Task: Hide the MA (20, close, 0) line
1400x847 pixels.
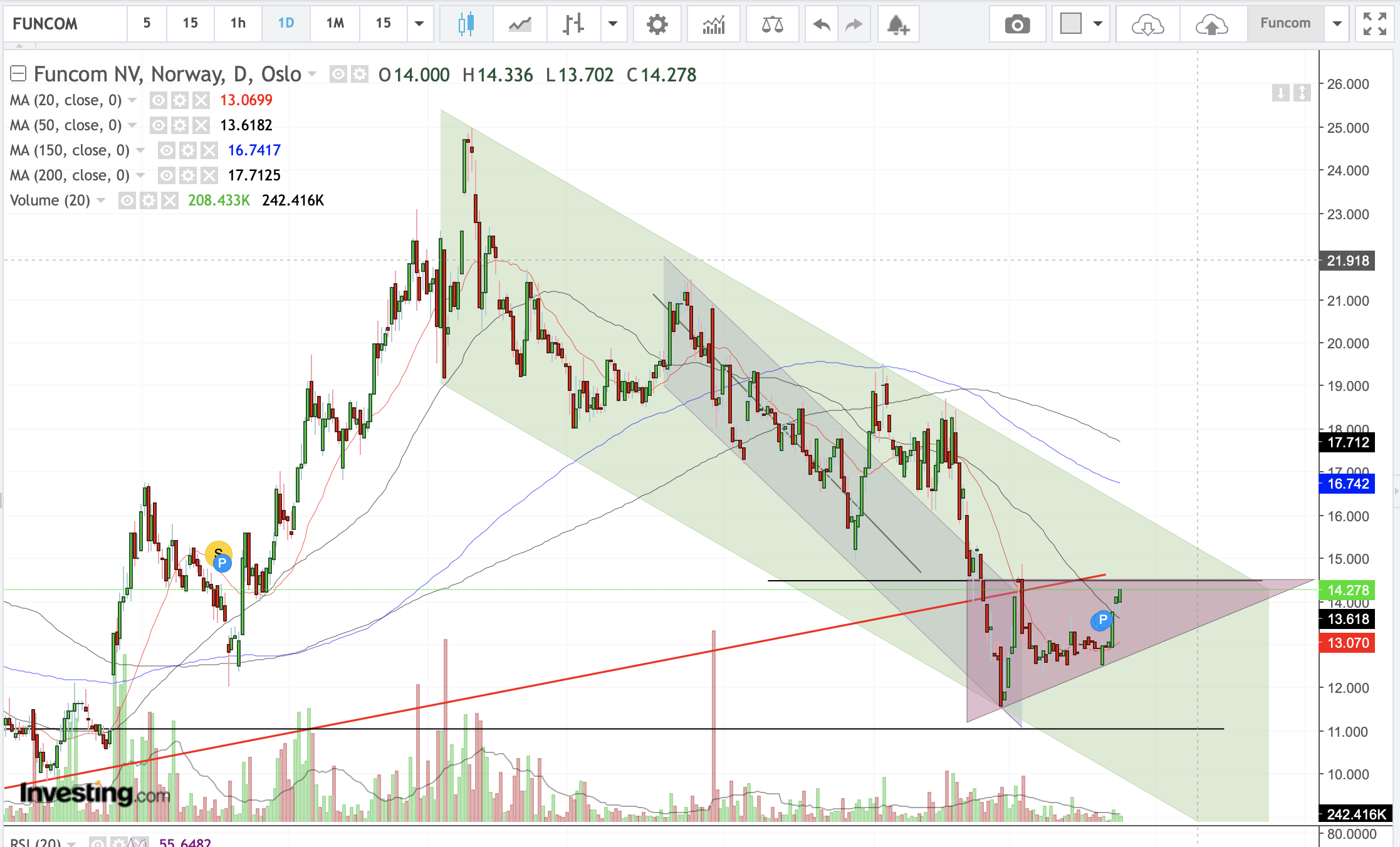Action: (159, 100)
